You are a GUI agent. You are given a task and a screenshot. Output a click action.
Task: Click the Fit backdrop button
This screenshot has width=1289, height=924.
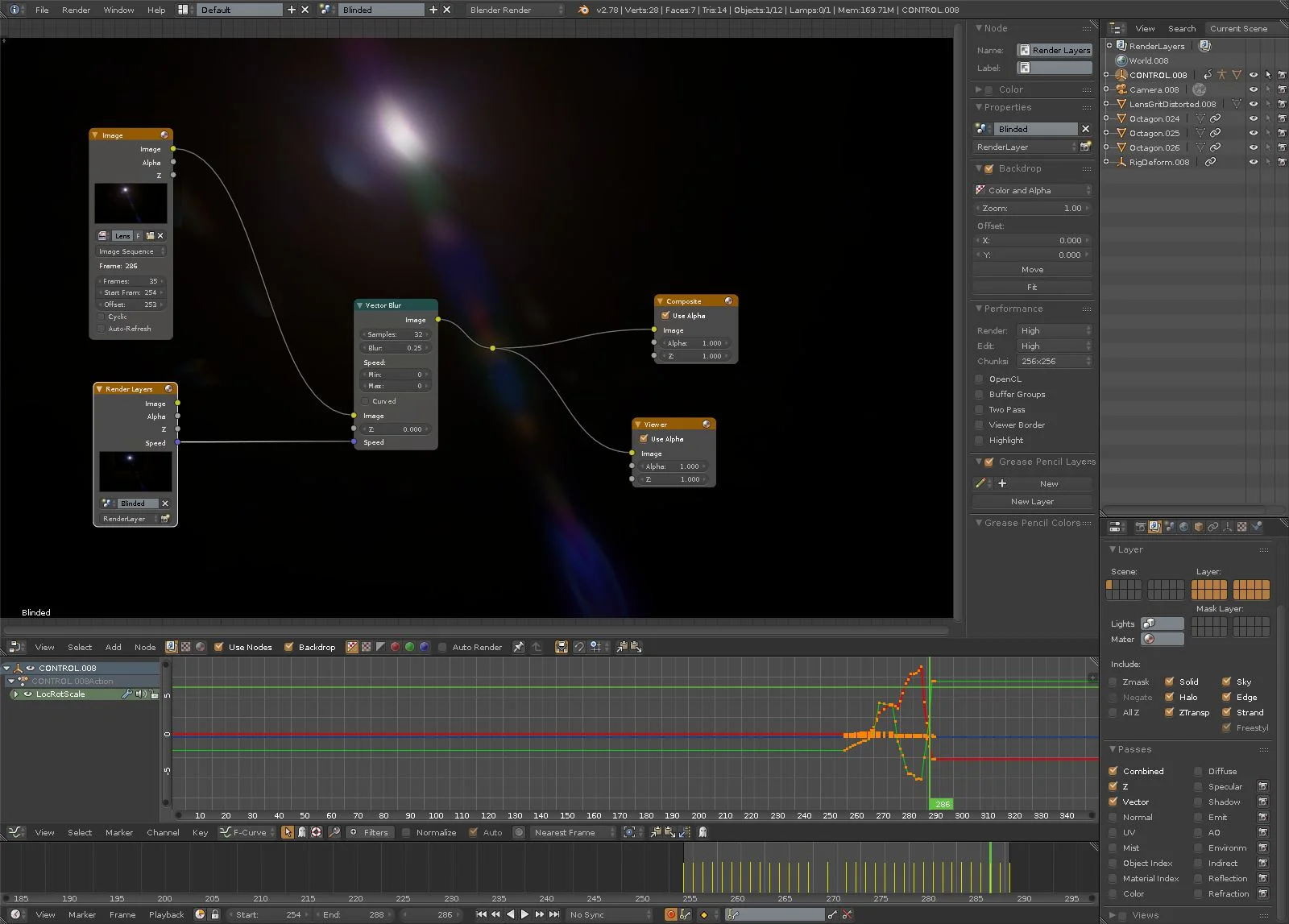(x=1032, y=287)
